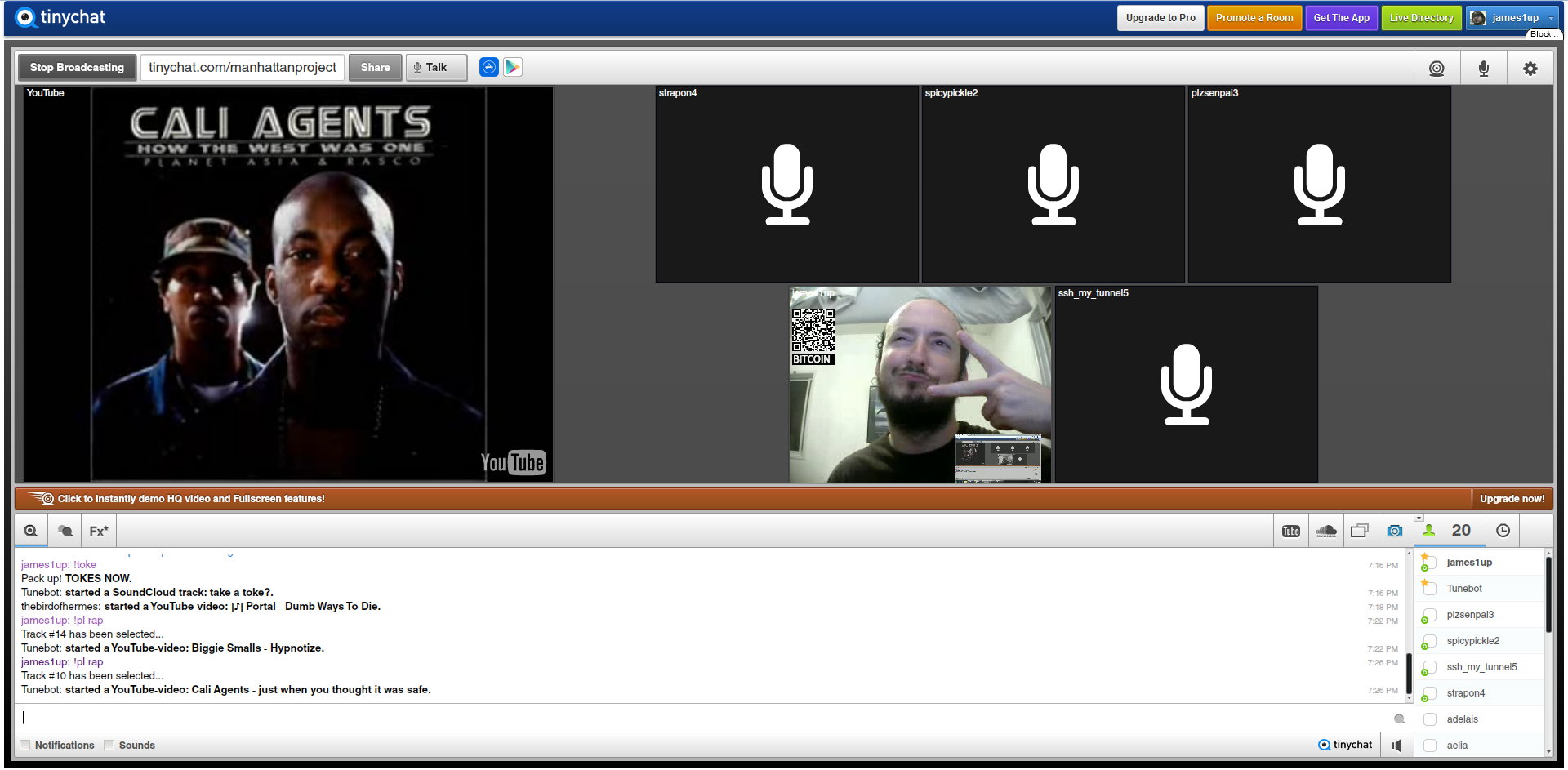Switch to the user list tab showing 20
Viewport: 1568px width, 770px height.
tap(1450, 530)
